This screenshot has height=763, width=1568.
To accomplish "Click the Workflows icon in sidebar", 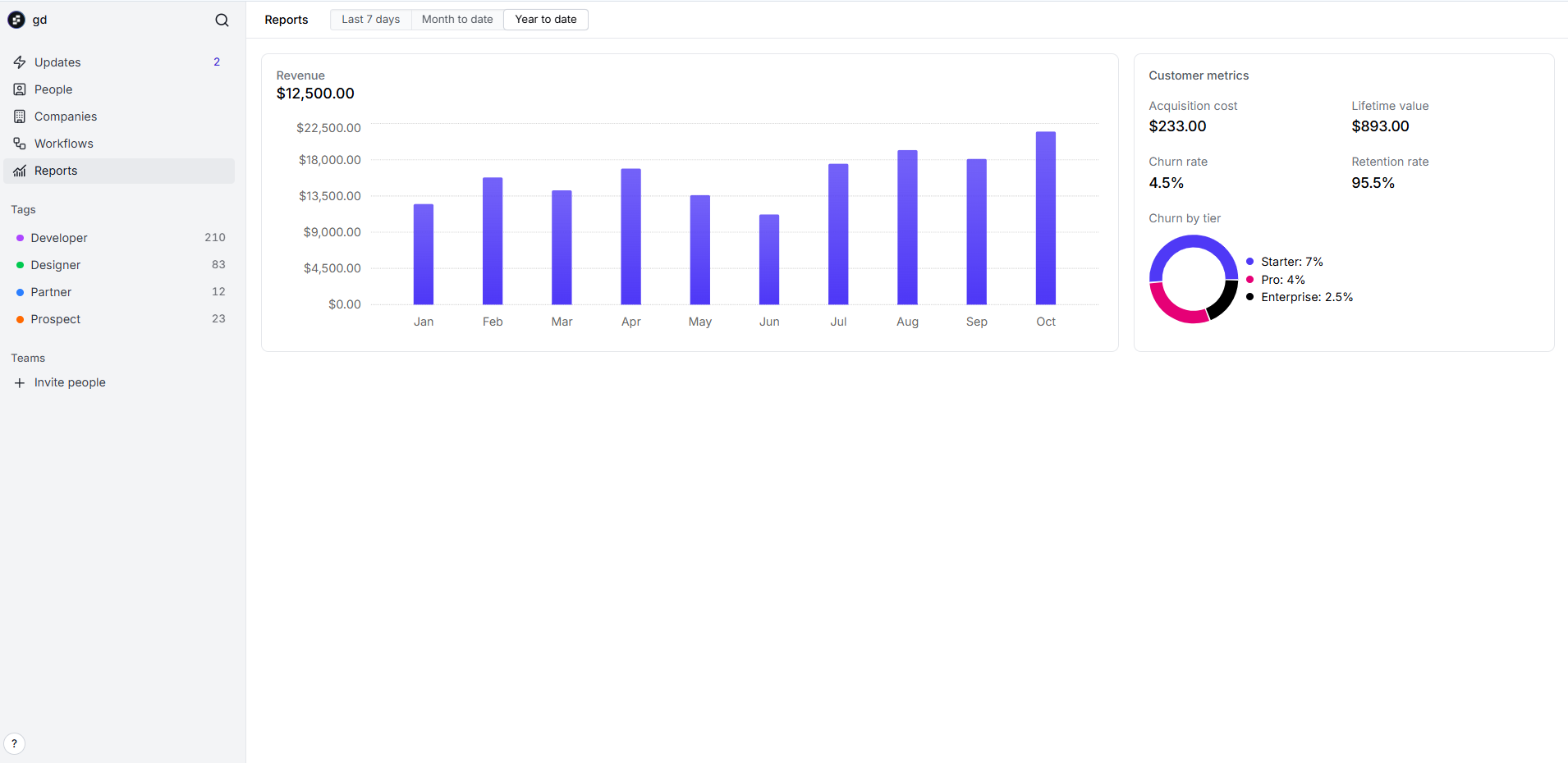I will click(20, 144).
